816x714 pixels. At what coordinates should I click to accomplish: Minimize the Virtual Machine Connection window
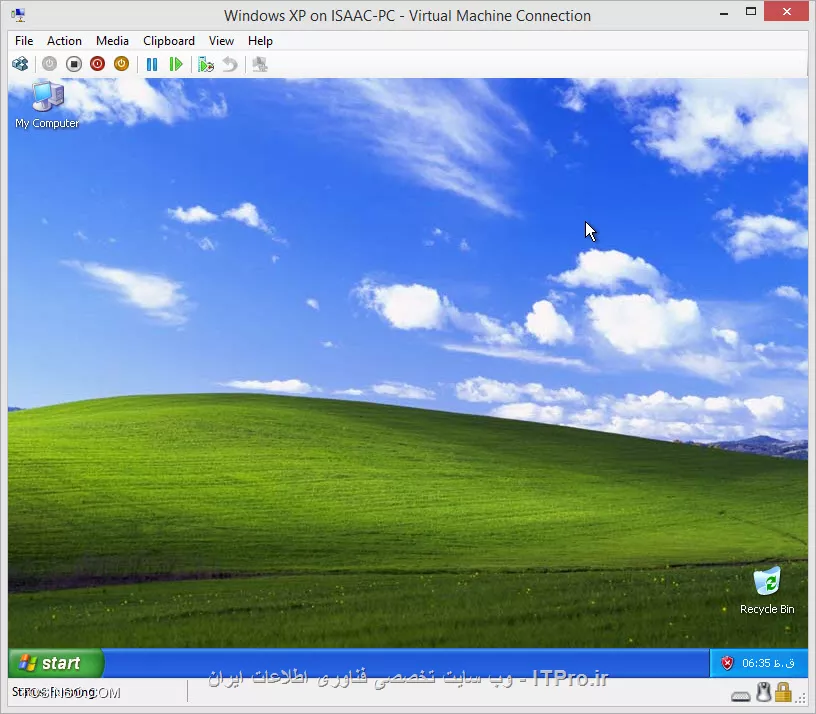724,12
